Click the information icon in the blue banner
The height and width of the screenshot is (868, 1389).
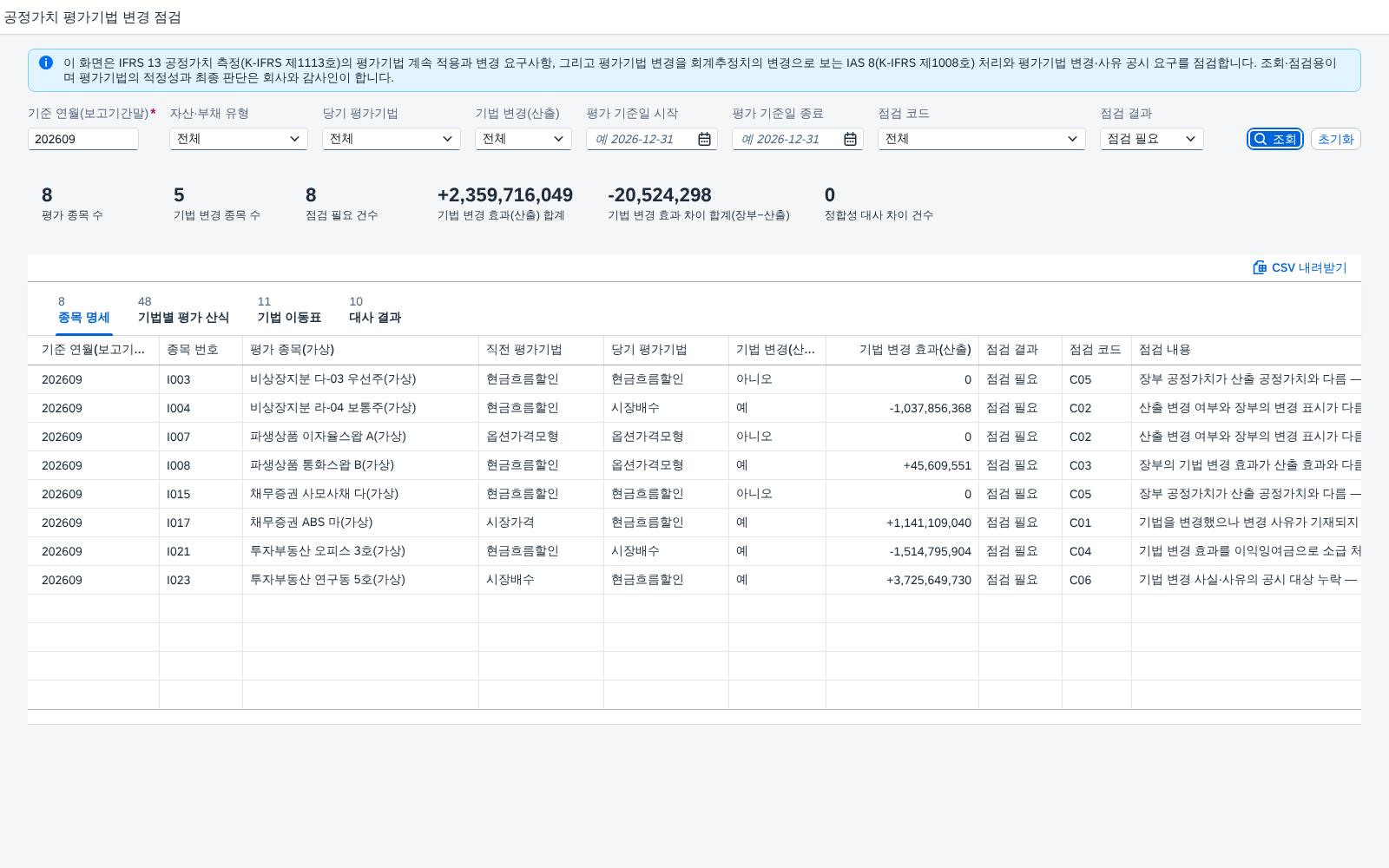[46, 62]
